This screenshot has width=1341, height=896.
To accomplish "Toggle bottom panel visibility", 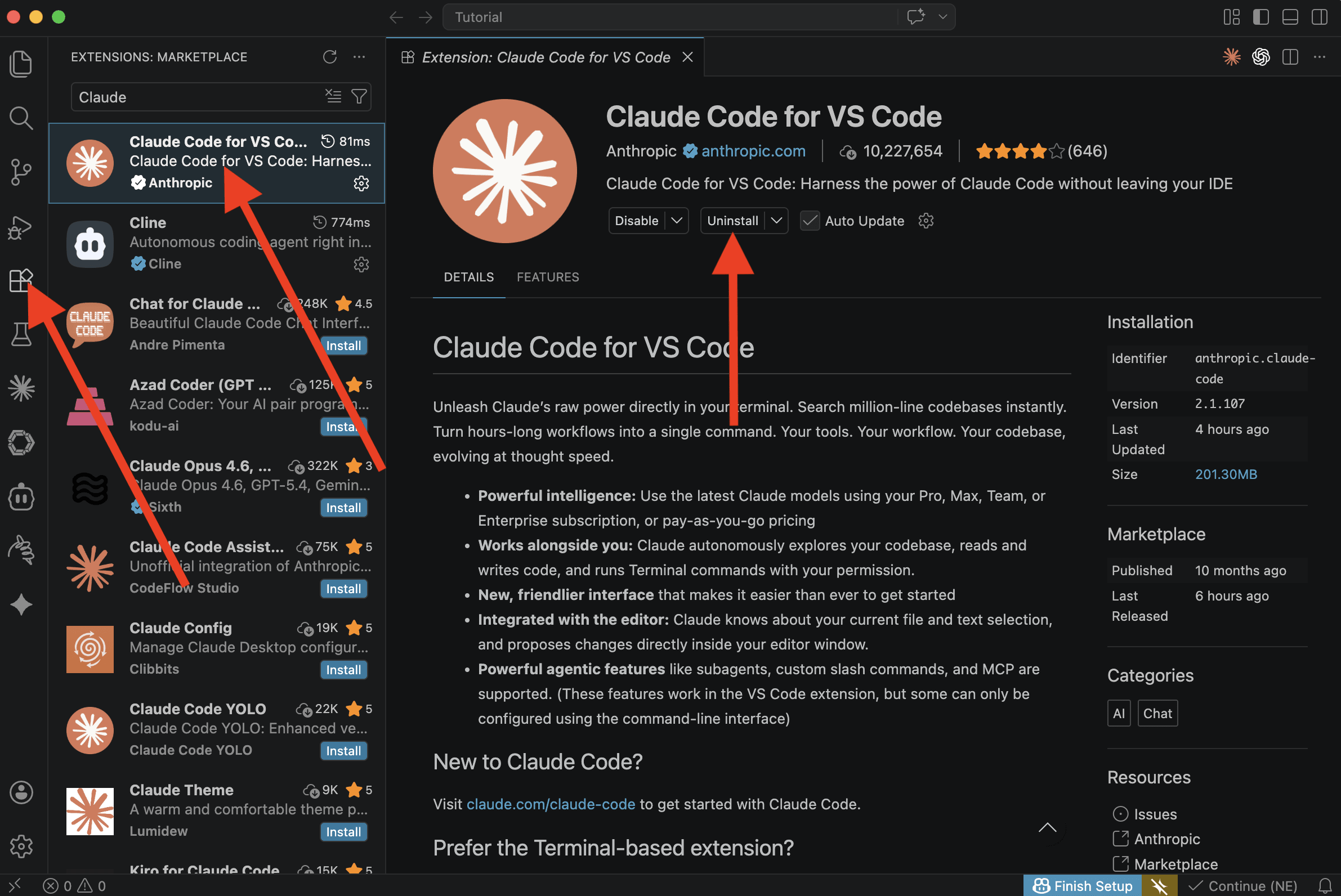I will click(x=1290, y=16).
